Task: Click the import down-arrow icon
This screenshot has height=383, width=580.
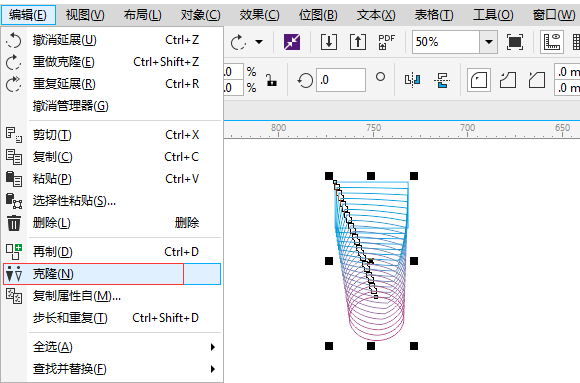Action: pyautogui.click(x=328, y=42)
